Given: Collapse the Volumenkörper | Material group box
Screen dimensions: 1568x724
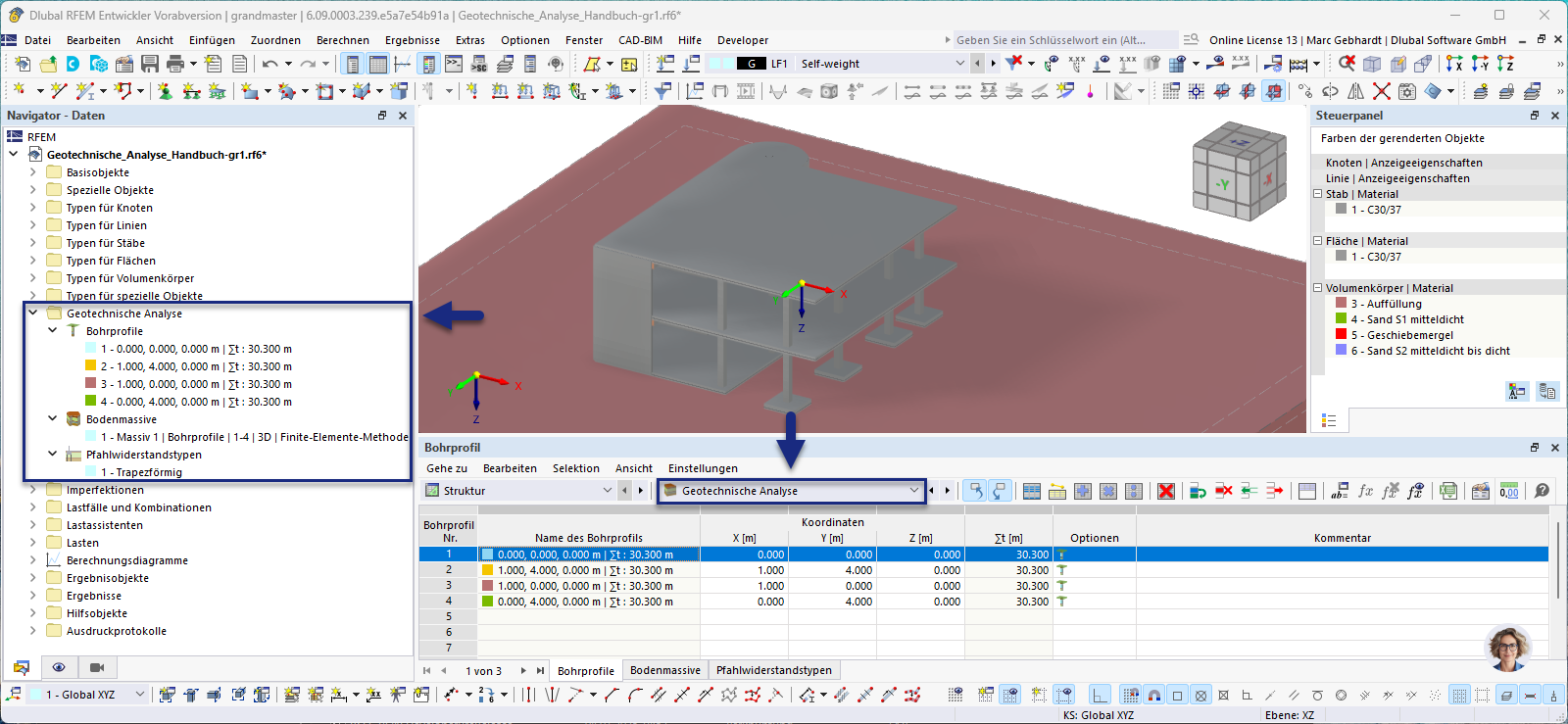Looking at the screenshot, I should pos(1318,288).
